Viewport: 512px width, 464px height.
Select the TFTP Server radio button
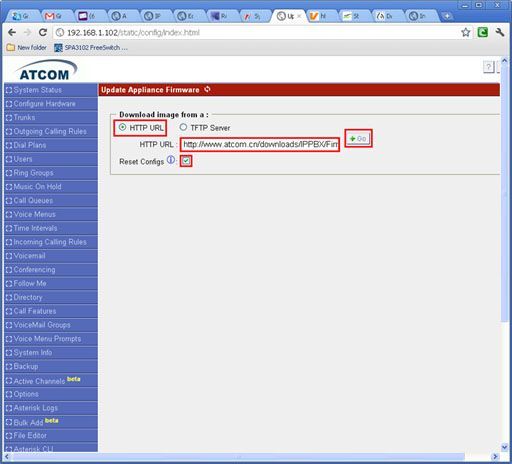[x=183, y=127]
